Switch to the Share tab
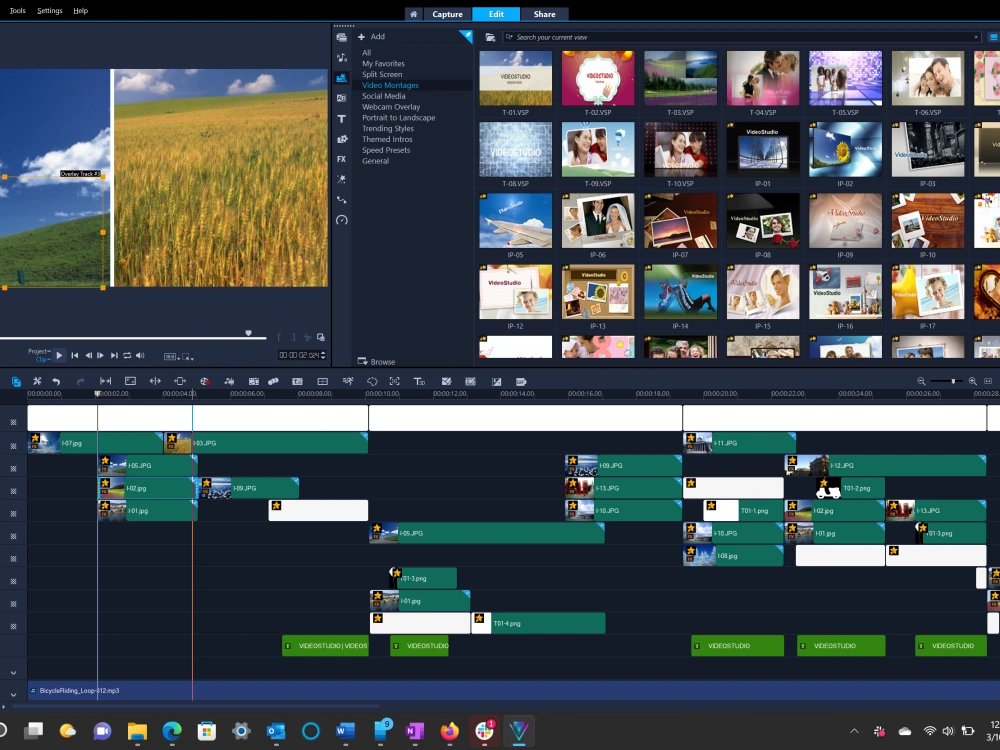Viewport: 1000px width, 750px height. pyautogui.click(x=544, y=14)
